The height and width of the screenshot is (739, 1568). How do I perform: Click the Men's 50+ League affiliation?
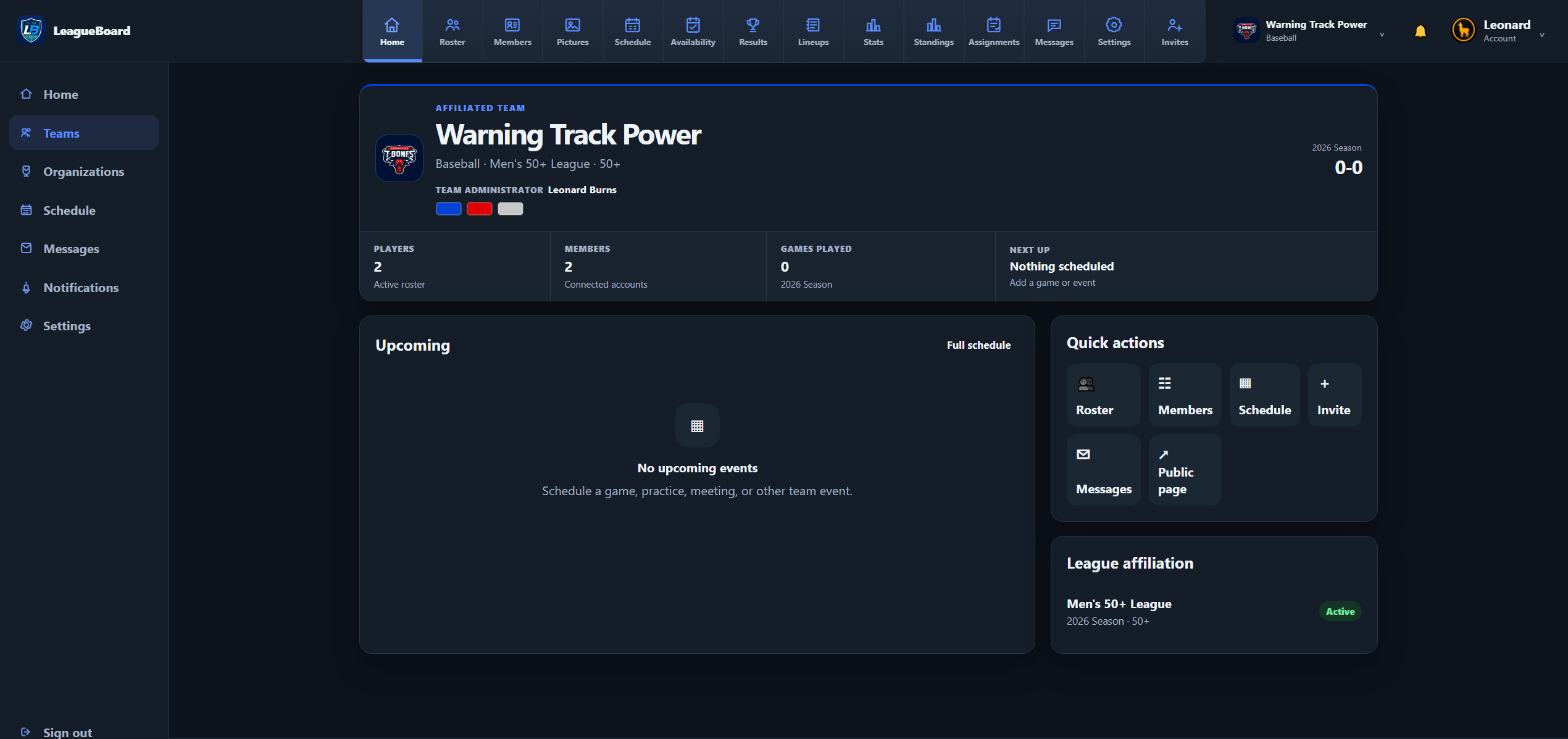[1119, 604]
